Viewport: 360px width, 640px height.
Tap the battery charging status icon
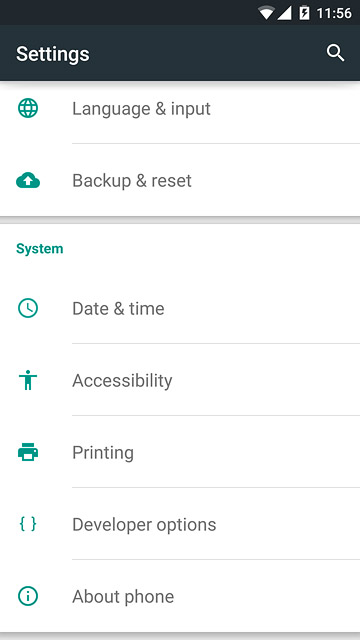pos(304,13)
